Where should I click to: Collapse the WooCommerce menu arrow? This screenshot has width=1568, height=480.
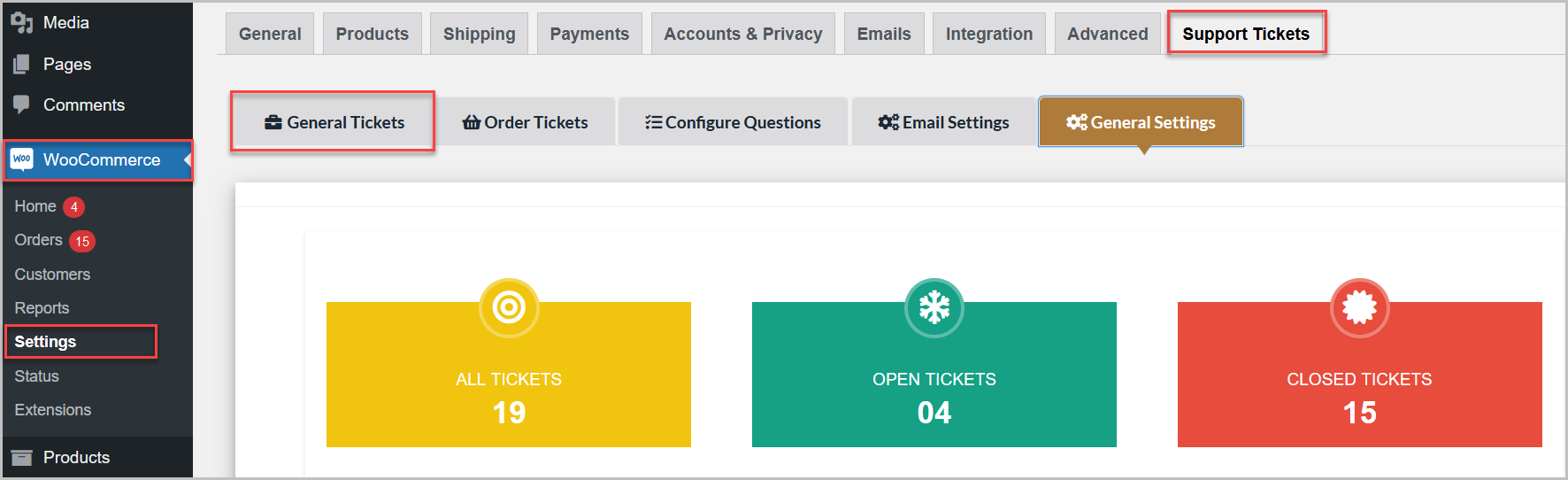188,160
